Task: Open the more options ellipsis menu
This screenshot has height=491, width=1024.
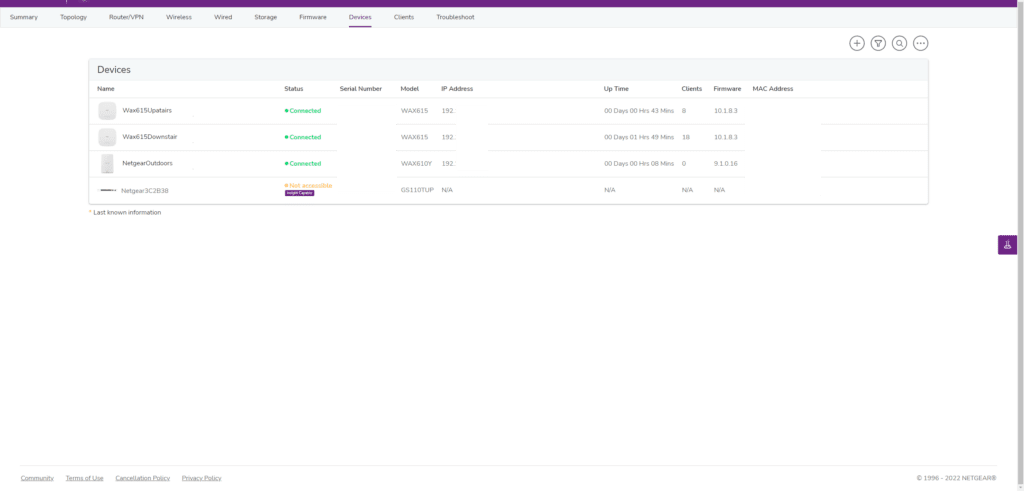Action: coord(921,43)
